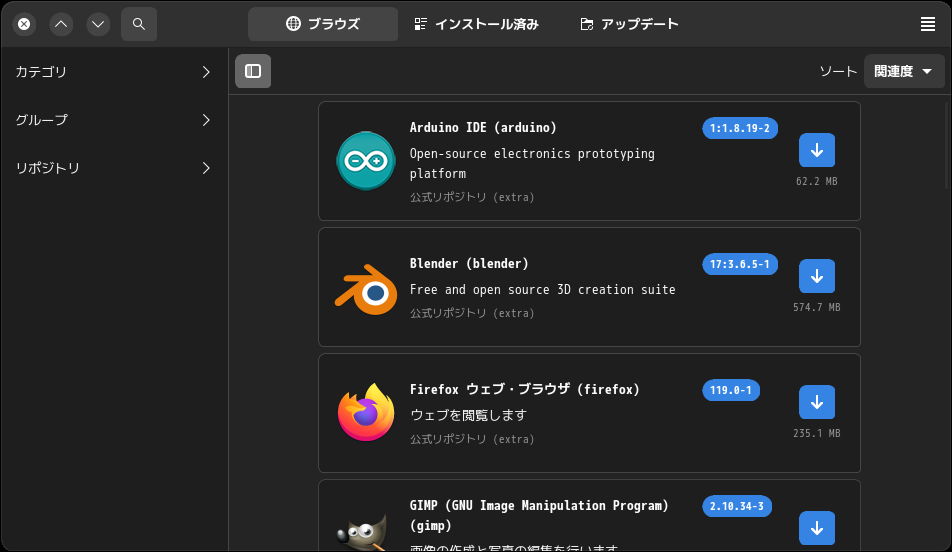Expand the グループ section
The height and width of the screenshot is (552, 952).
pos(114,120)
